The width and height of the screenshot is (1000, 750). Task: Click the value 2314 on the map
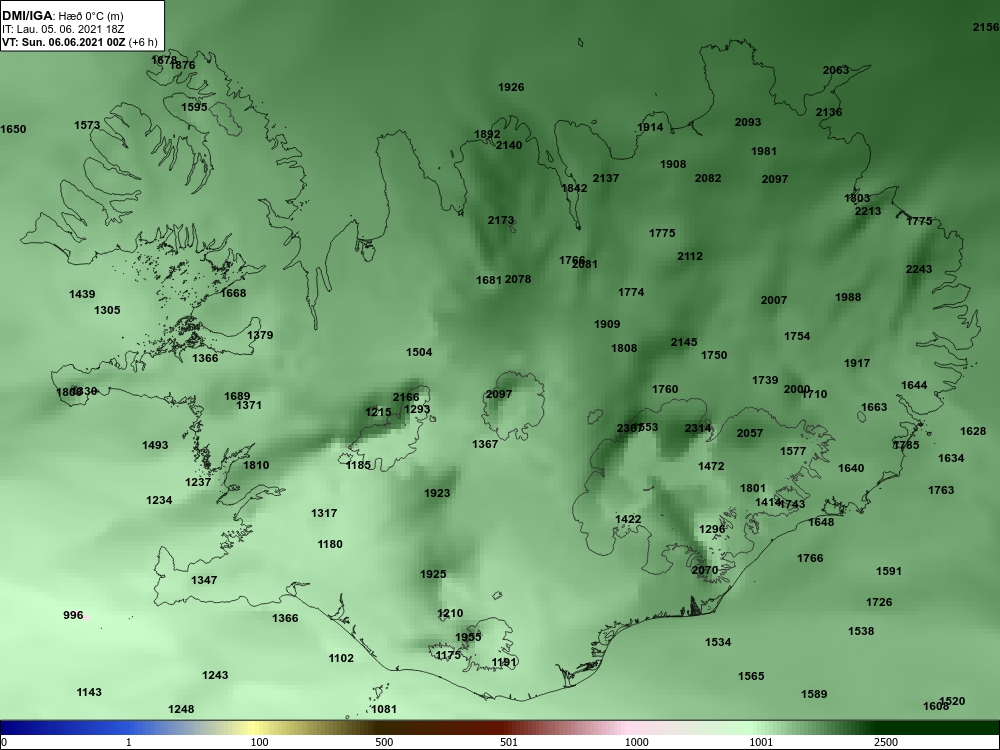tap(697, 429)
